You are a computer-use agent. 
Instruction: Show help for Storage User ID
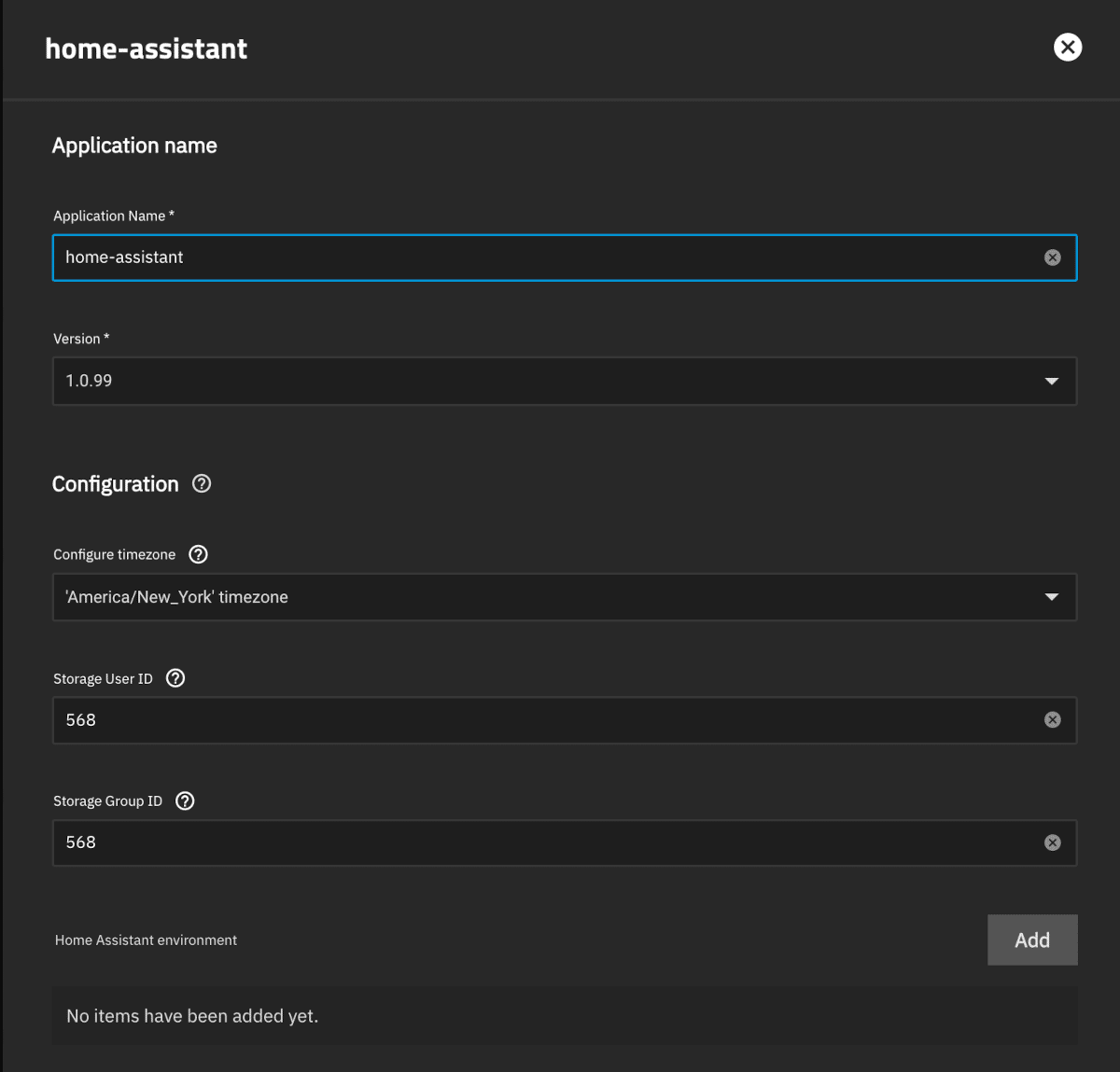click(175, 678)
